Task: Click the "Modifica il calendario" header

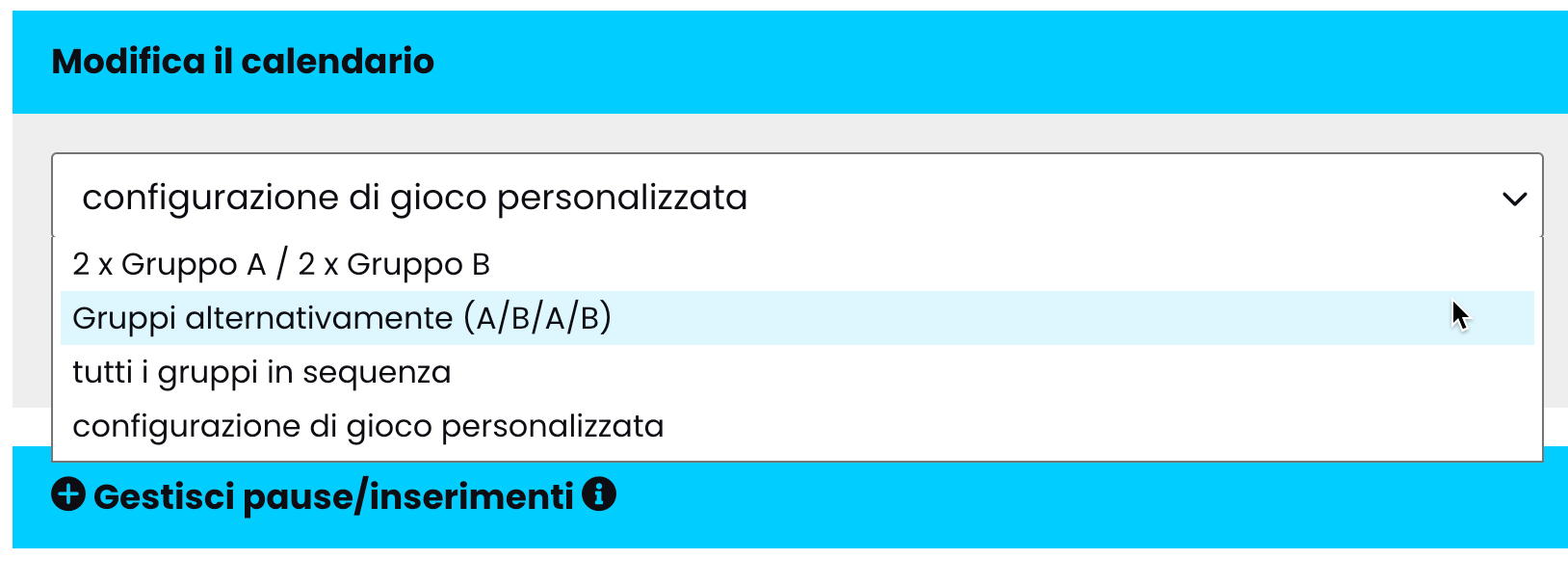Action: click(x=243, y=61)
